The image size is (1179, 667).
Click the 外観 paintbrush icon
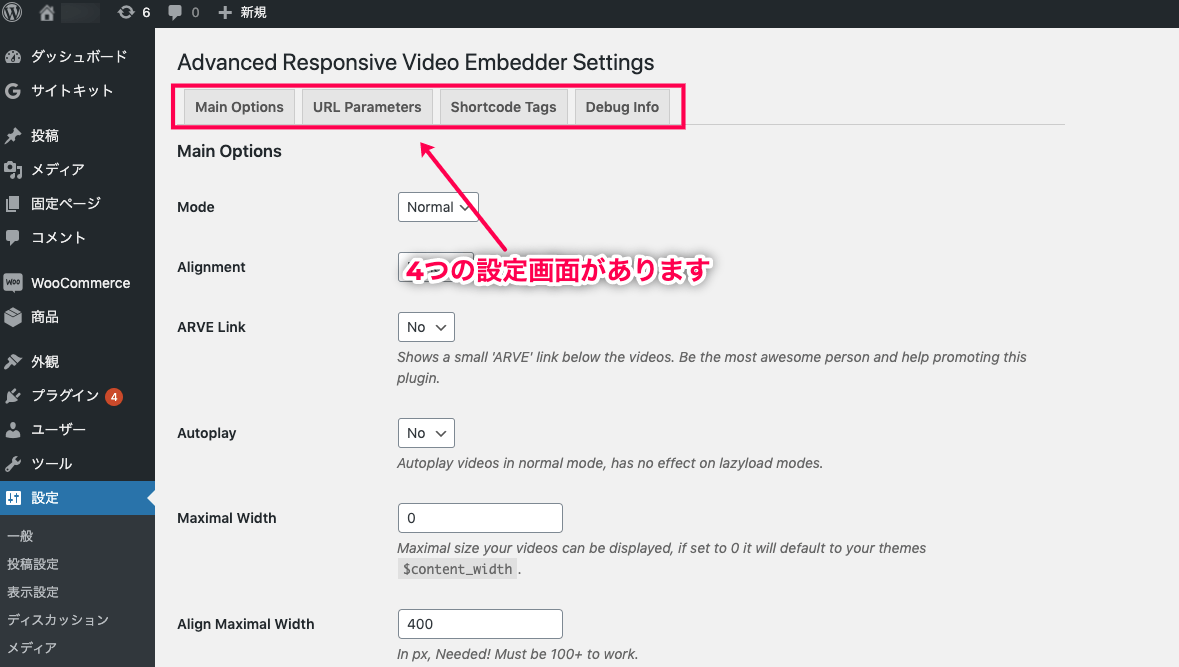(13, 362)
